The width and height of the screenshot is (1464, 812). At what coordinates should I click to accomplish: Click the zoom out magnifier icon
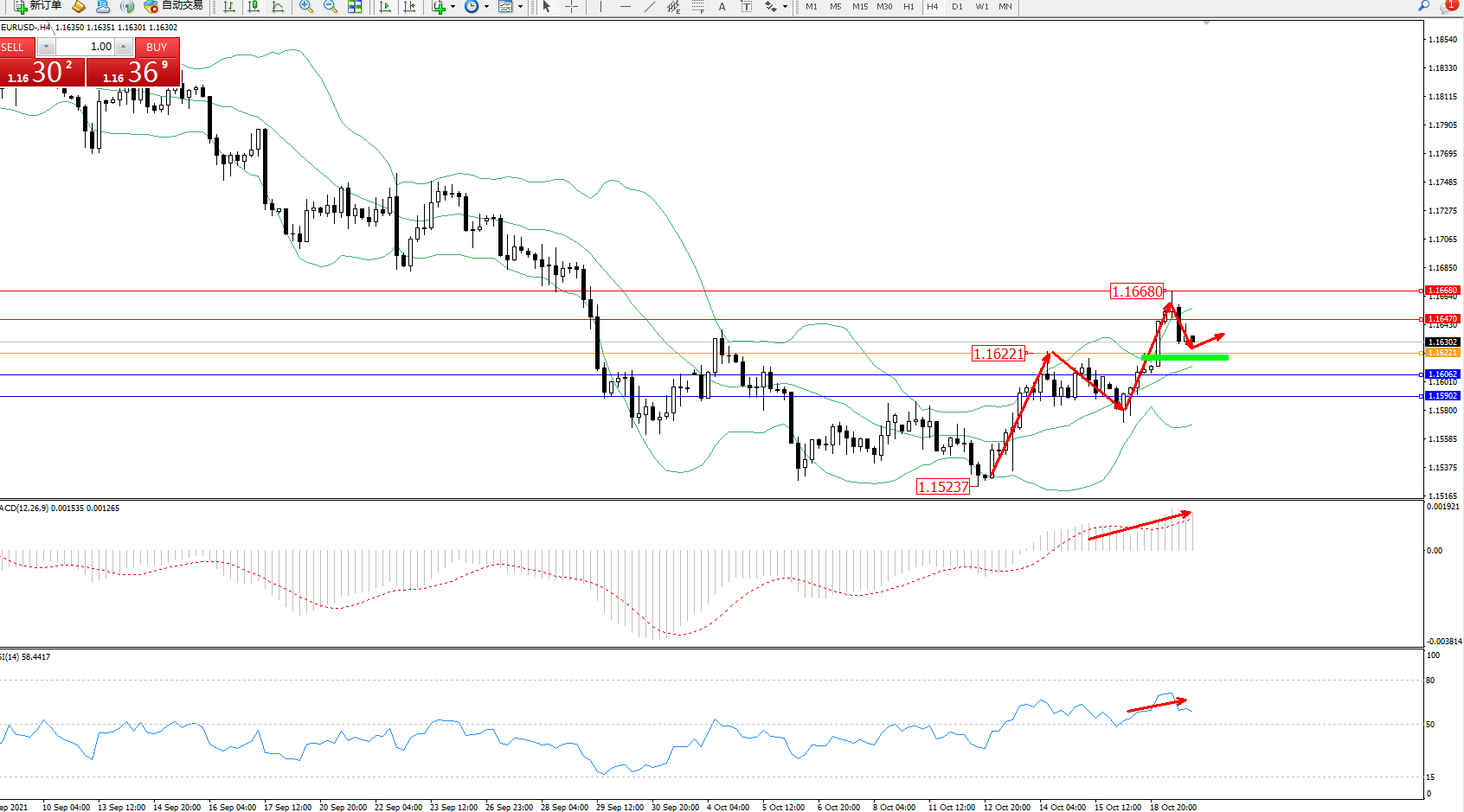pyautogui.click(x=330, y=6)
